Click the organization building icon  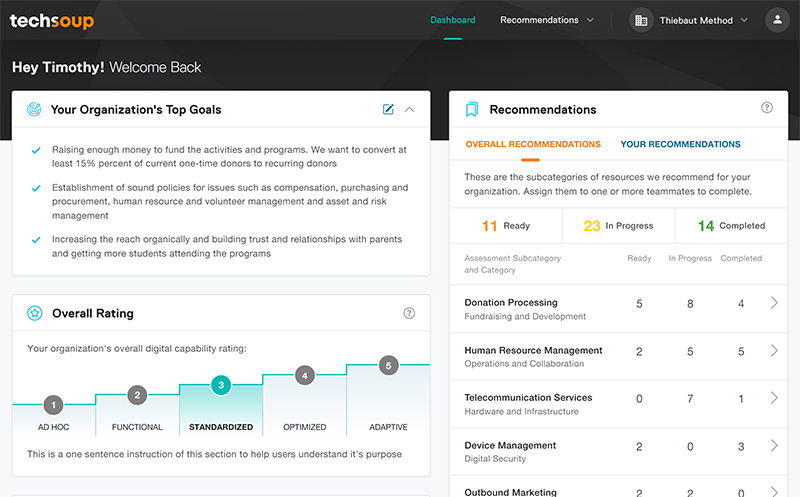tap(641, 20)
